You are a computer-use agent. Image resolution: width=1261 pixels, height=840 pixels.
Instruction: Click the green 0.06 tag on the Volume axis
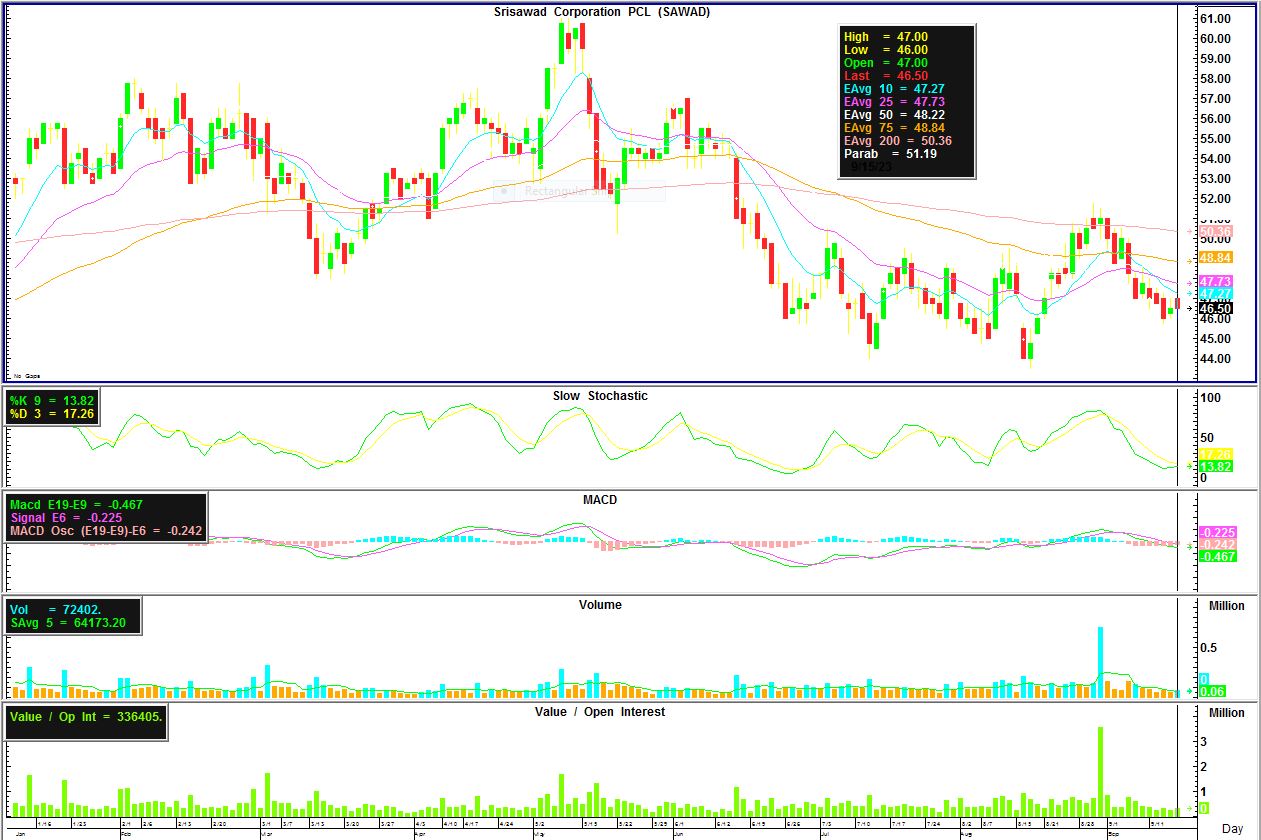(1211, 692)
